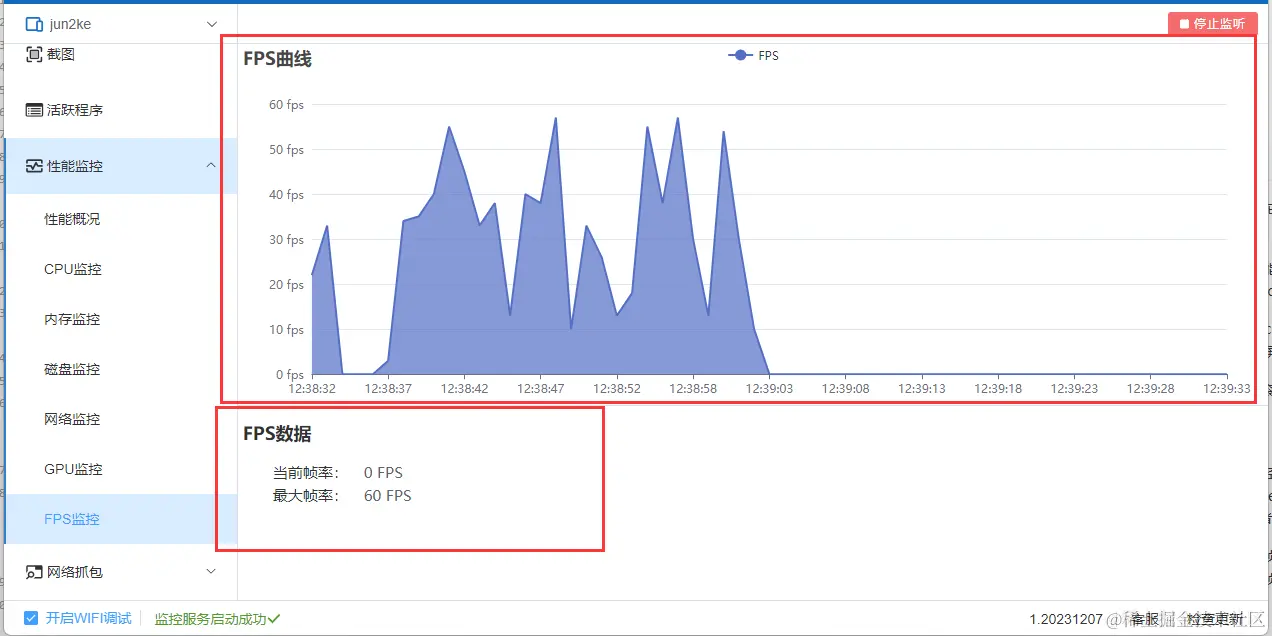
Task: Click the 性能监控 monitor icon
Action: click(x=34, y=166)
